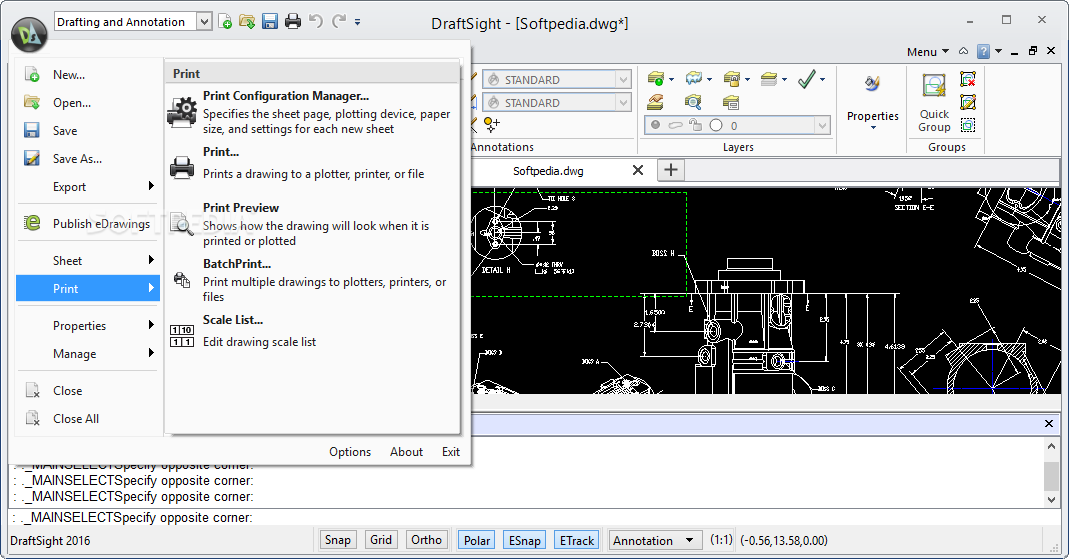Toggle Snap in the status bar

click(x=337, y=540)
